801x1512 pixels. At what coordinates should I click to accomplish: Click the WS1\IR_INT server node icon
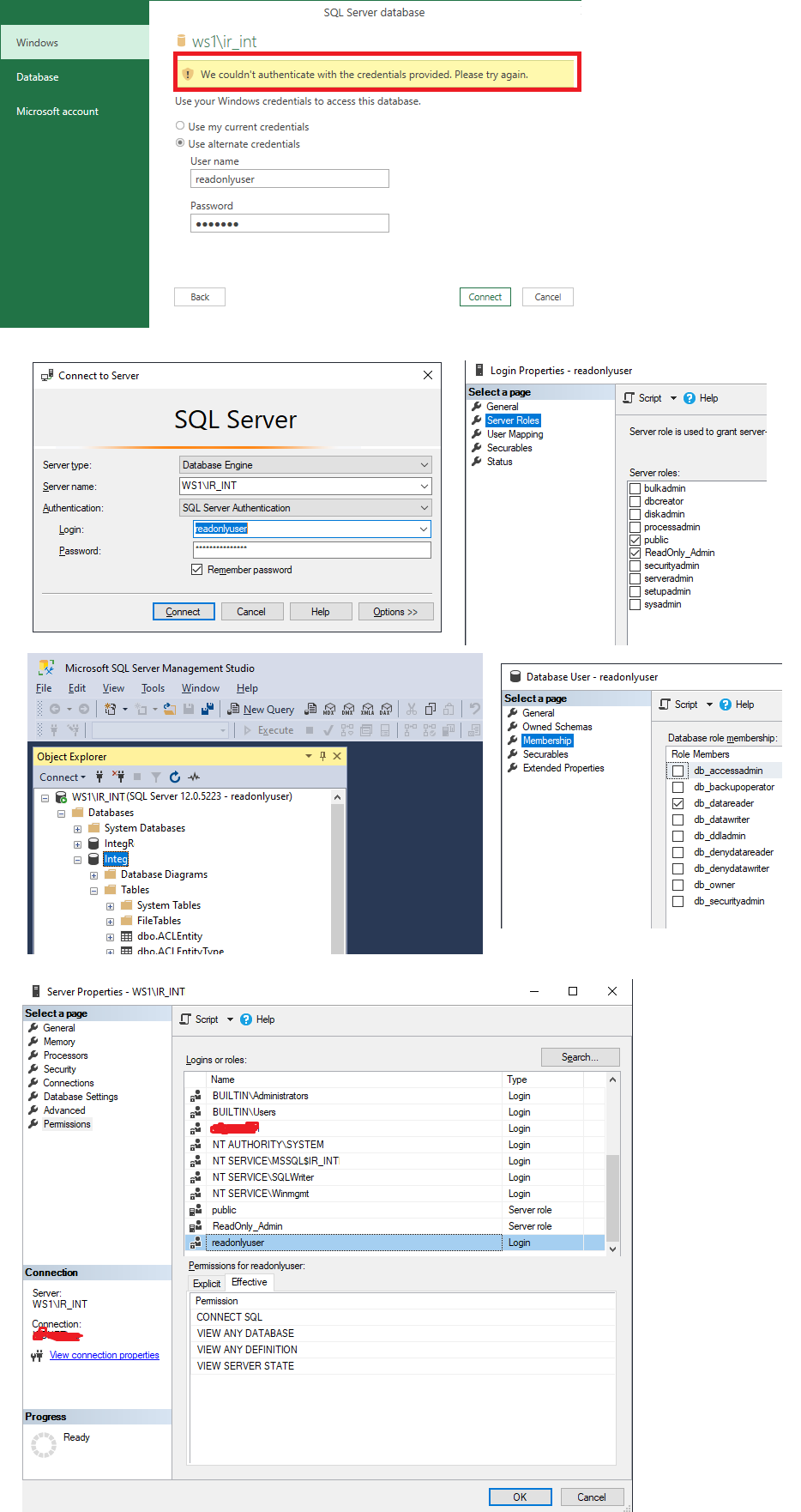click(x=62, y=797)
